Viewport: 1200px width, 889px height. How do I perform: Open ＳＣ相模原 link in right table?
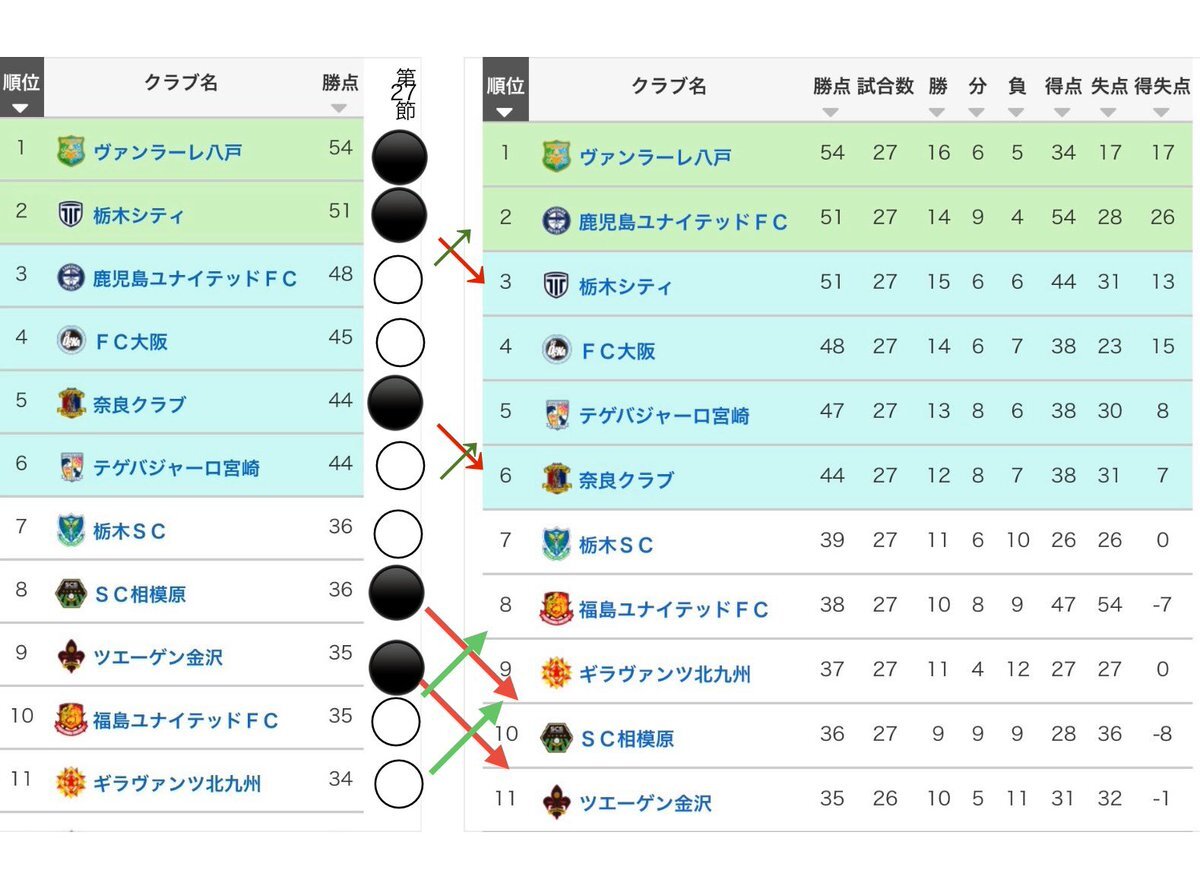626,739
